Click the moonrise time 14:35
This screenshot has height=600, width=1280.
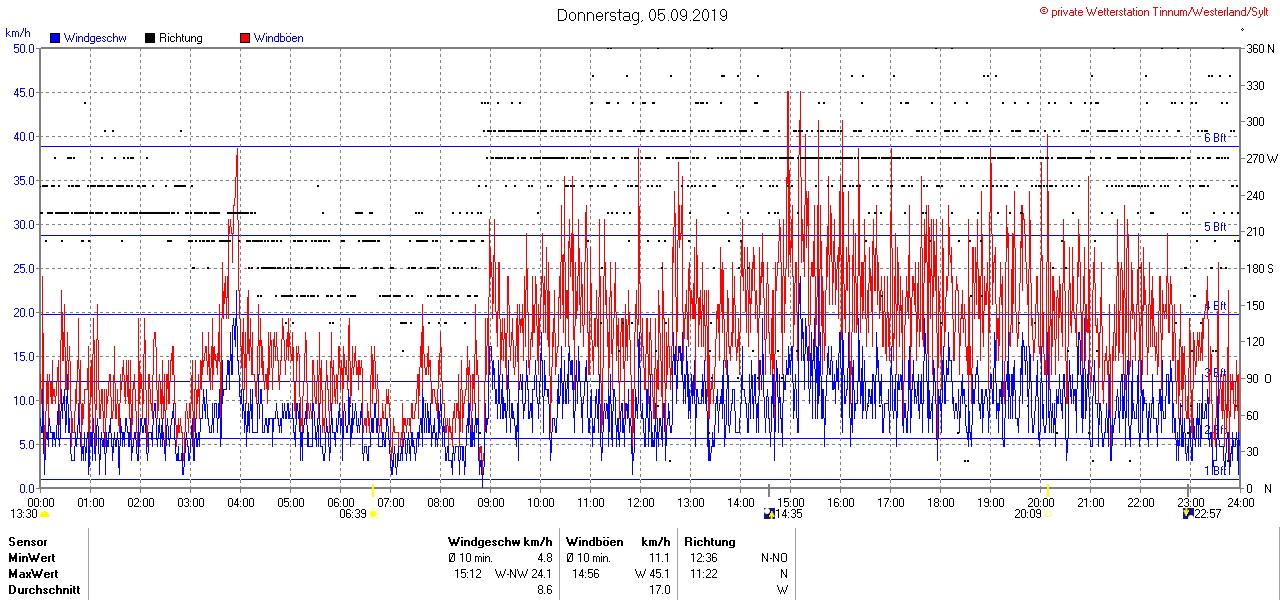[x=789, y=514]
